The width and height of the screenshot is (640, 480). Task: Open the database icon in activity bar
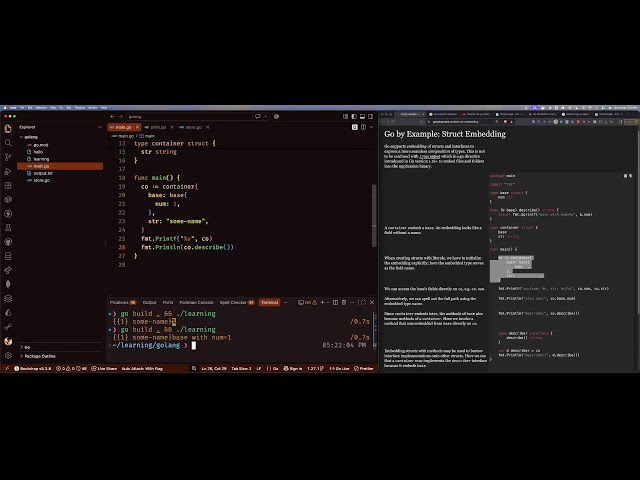pyautogui.click(x=8, y=256)
